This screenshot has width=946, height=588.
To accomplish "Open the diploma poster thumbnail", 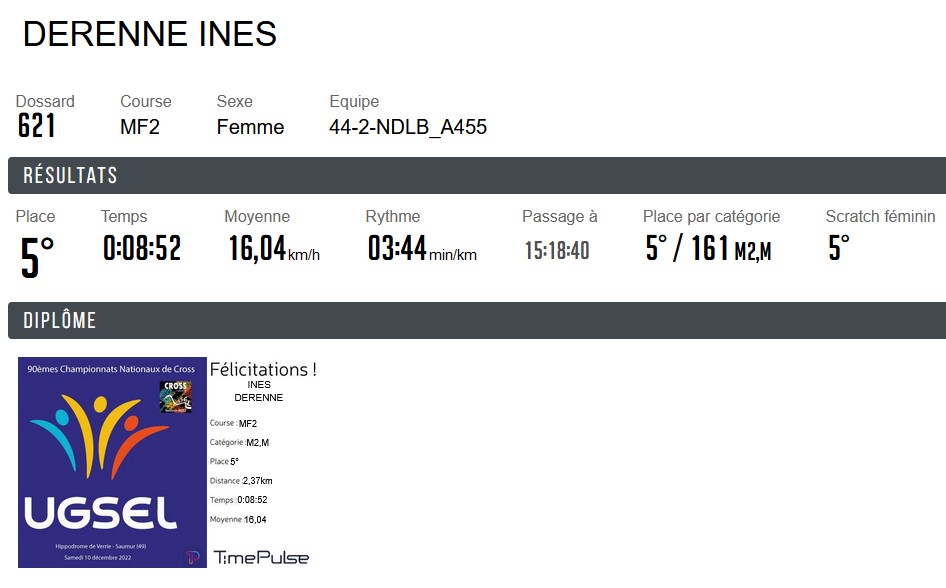I will 112,462.
